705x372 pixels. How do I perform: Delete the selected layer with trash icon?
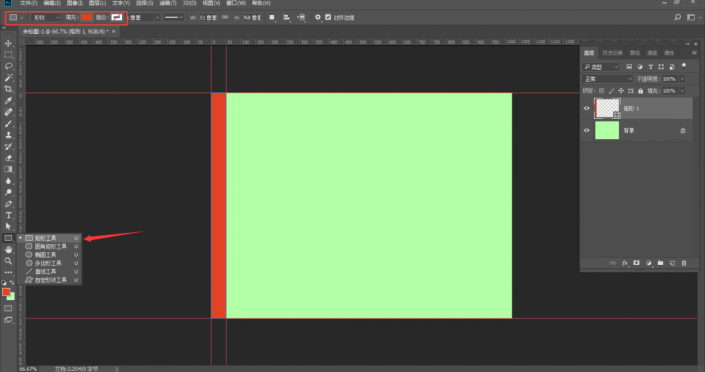coord(684,263)
